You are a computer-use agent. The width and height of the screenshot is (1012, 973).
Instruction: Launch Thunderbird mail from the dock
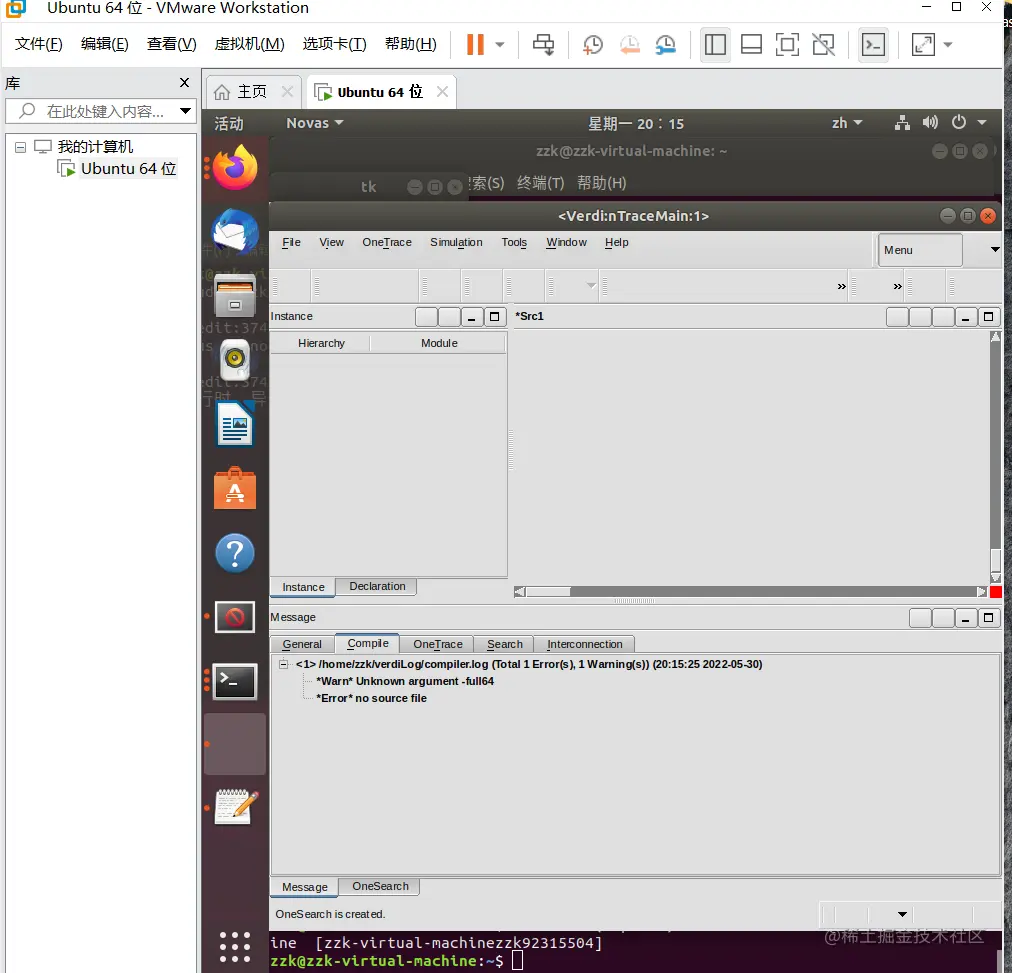coord(235,230)
